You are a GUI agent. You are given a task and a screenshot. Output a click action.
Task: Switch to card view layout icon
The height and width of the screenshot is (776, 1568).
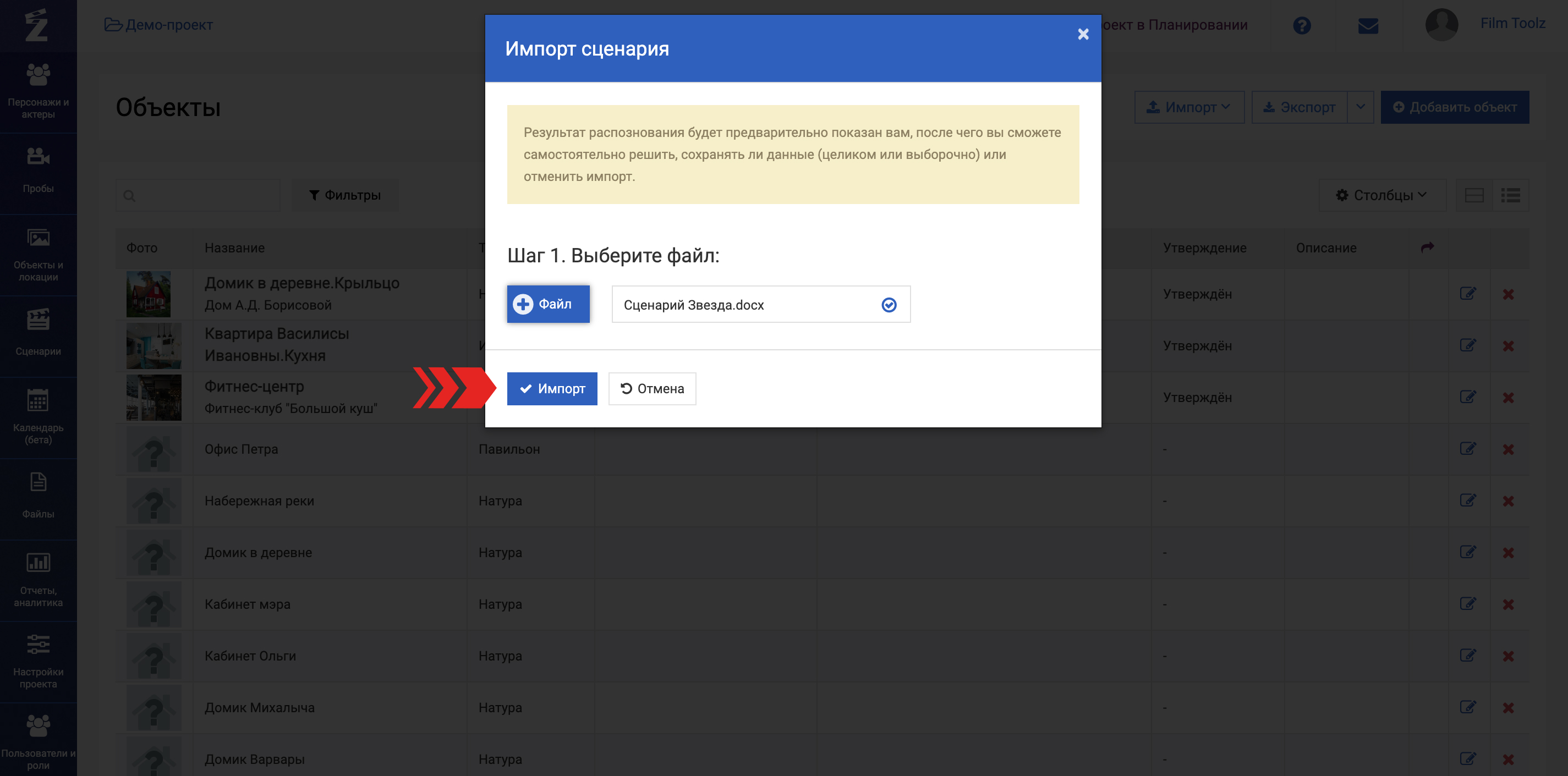[1474, 195]
